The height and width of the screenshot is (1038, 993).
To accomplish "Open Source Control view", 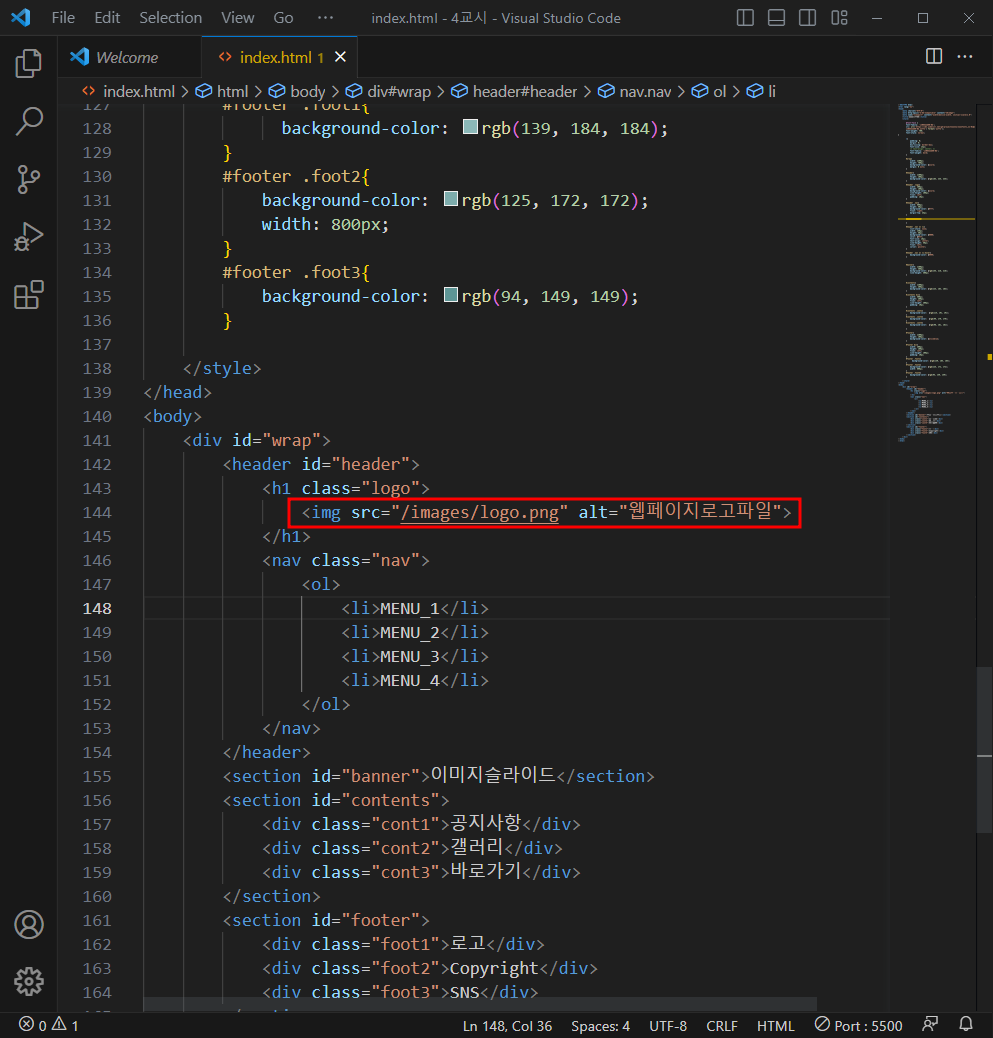I will click(x=28, y=179).
